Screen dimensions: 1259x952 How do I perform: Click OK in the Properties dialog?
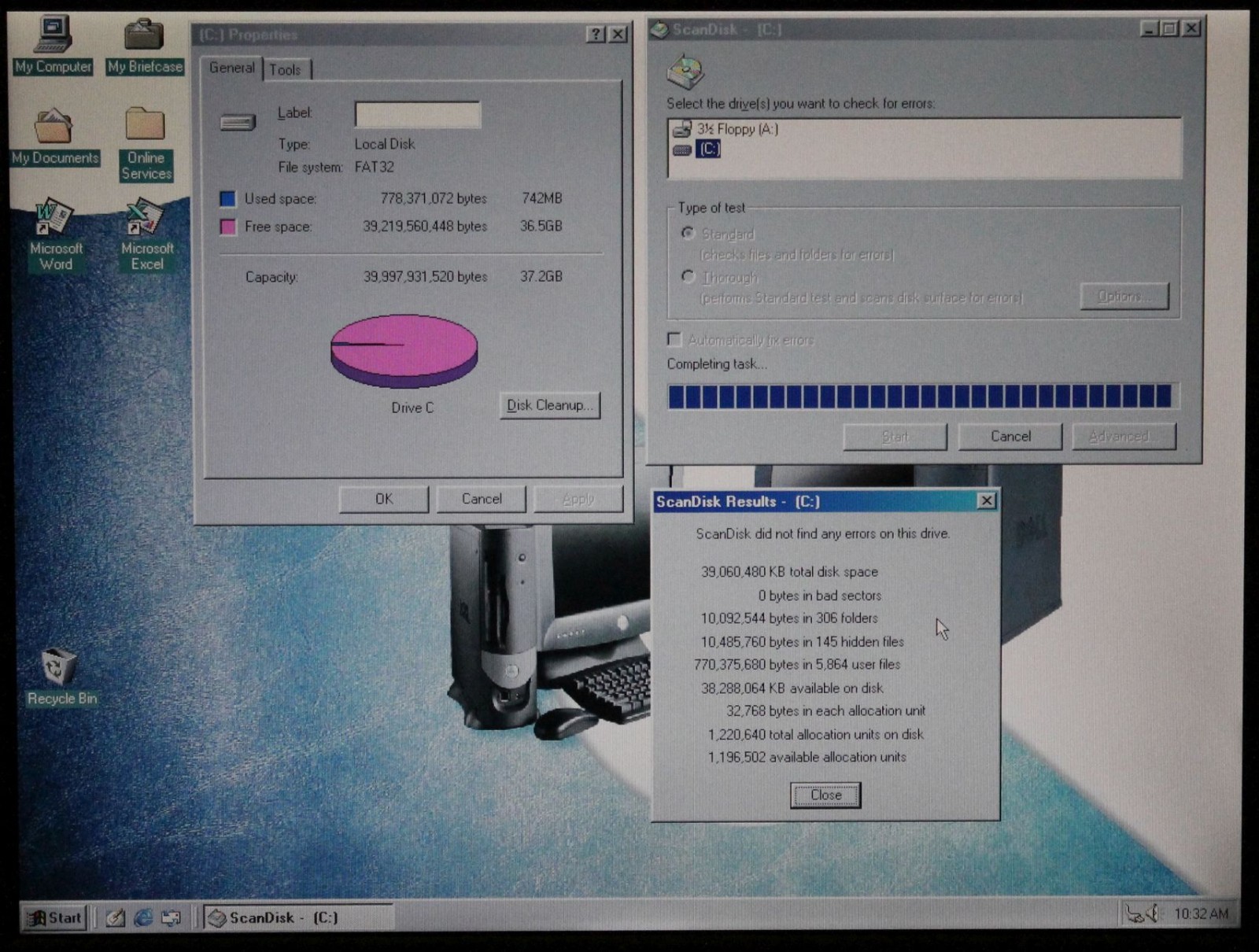click(384, 499)
